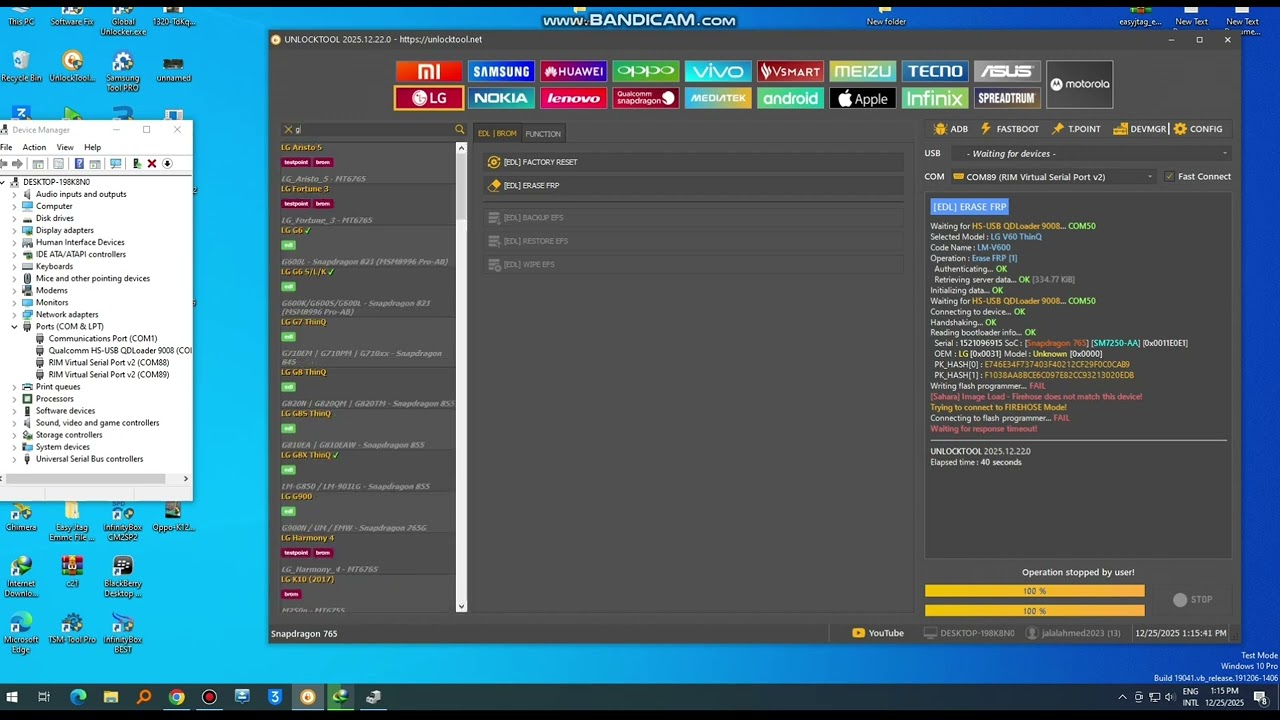The width and height of the screenshot is (1280, 720).
Task: Choose the Nokia brand tile
Action: [501, 98]
